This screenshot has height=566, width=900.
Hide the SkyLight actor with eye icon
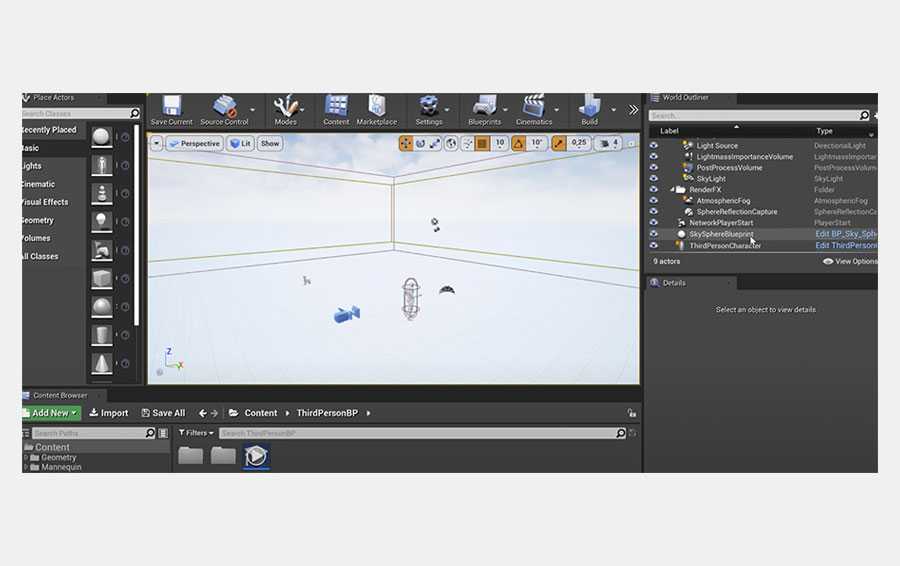click(654, 179)
